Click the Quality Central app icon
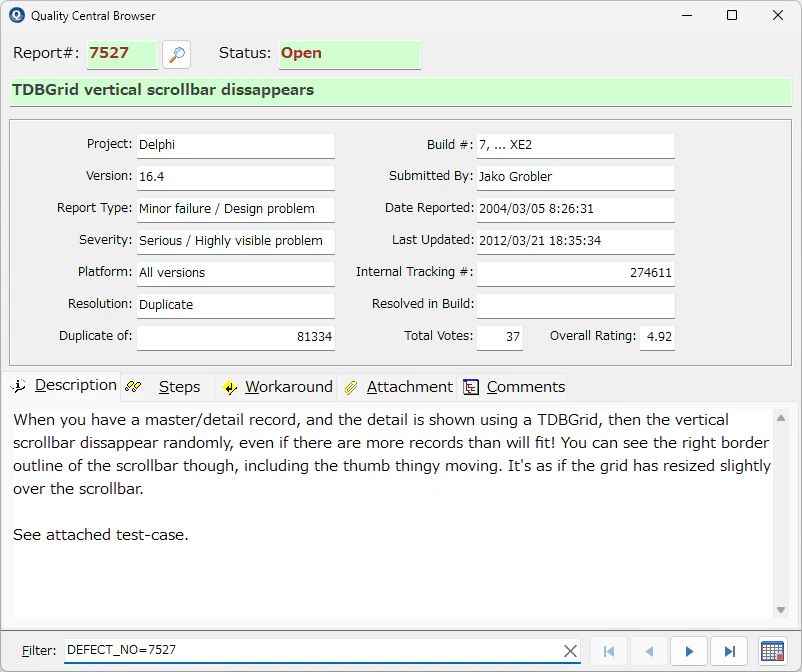 pyautogui.click(x=16, y=15)
